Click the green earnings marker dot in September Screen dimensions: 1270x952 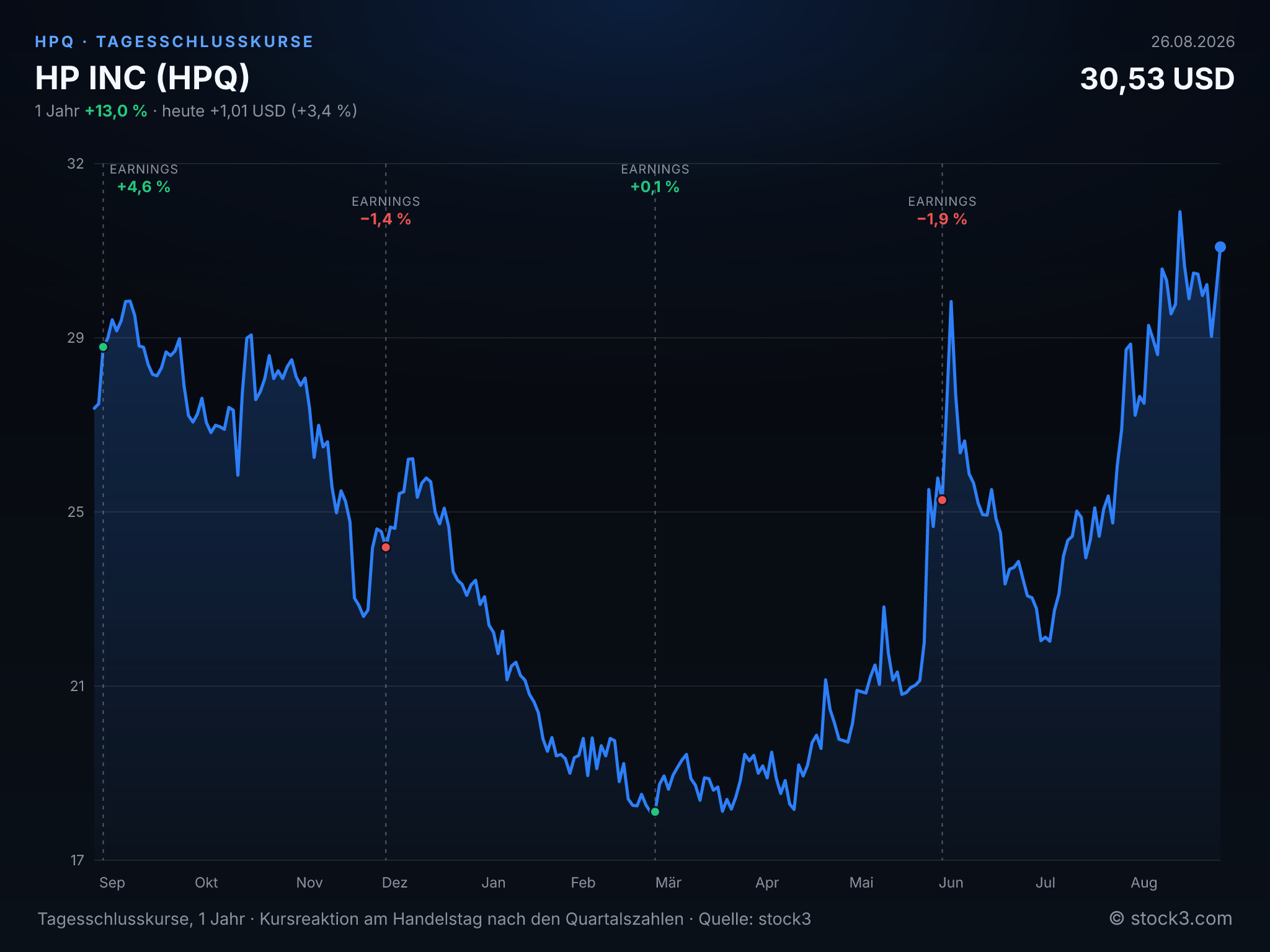104,347
